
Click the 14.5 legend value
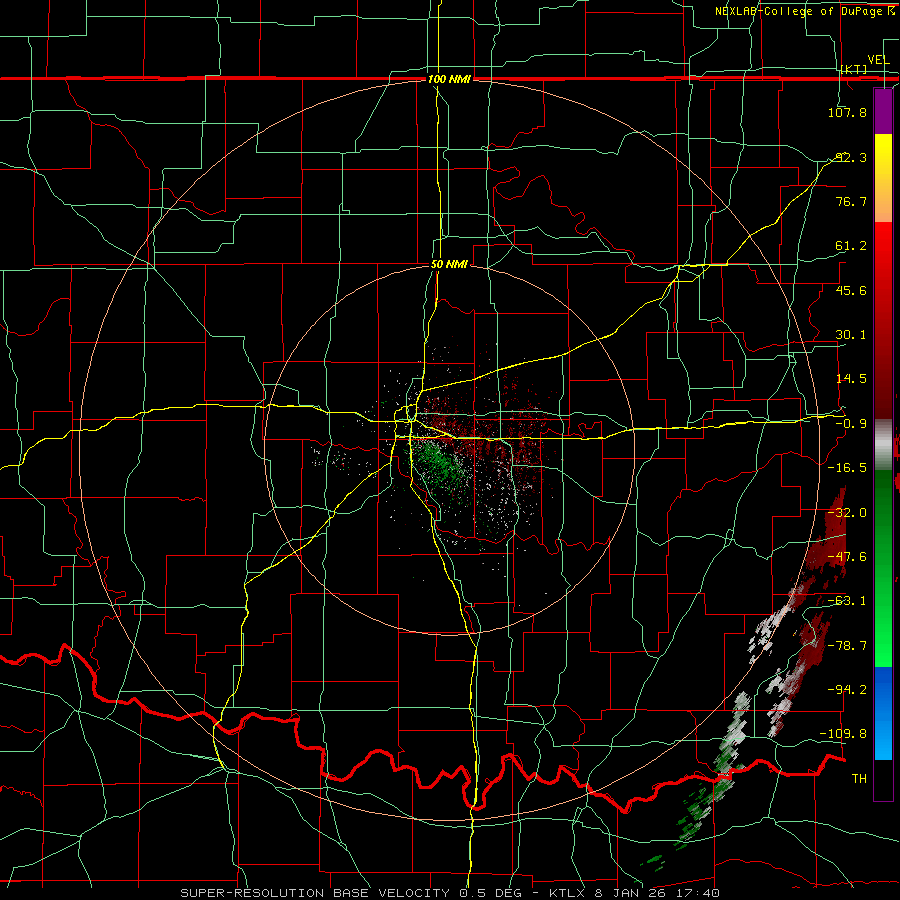pyautogui.click(x=851, y=378)
